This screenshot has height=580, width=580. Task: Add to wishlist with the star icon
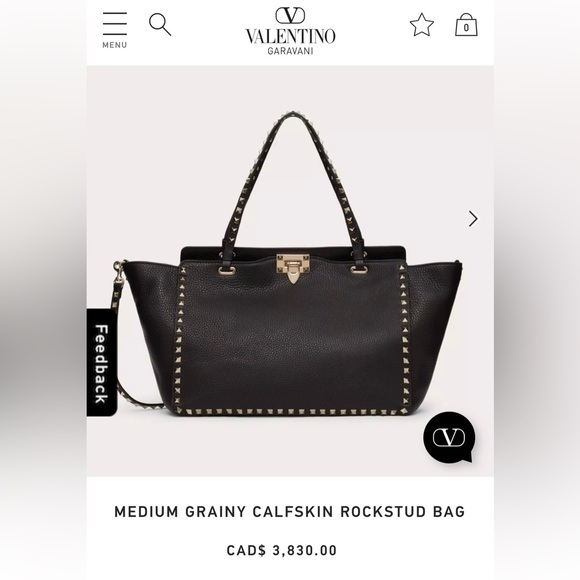coord(422,25)
